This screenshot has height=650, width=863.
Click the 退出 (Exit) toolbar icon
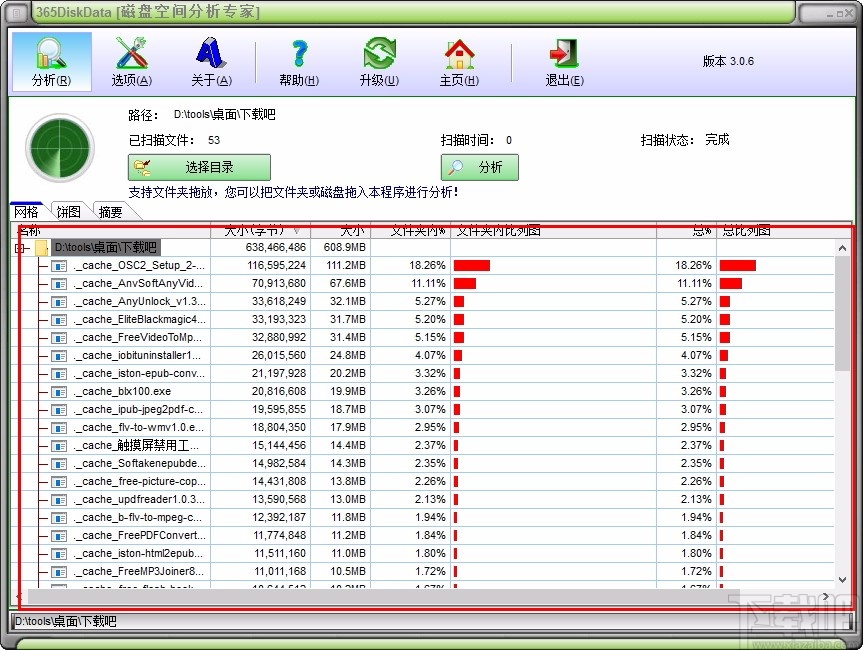coord(562,60)
